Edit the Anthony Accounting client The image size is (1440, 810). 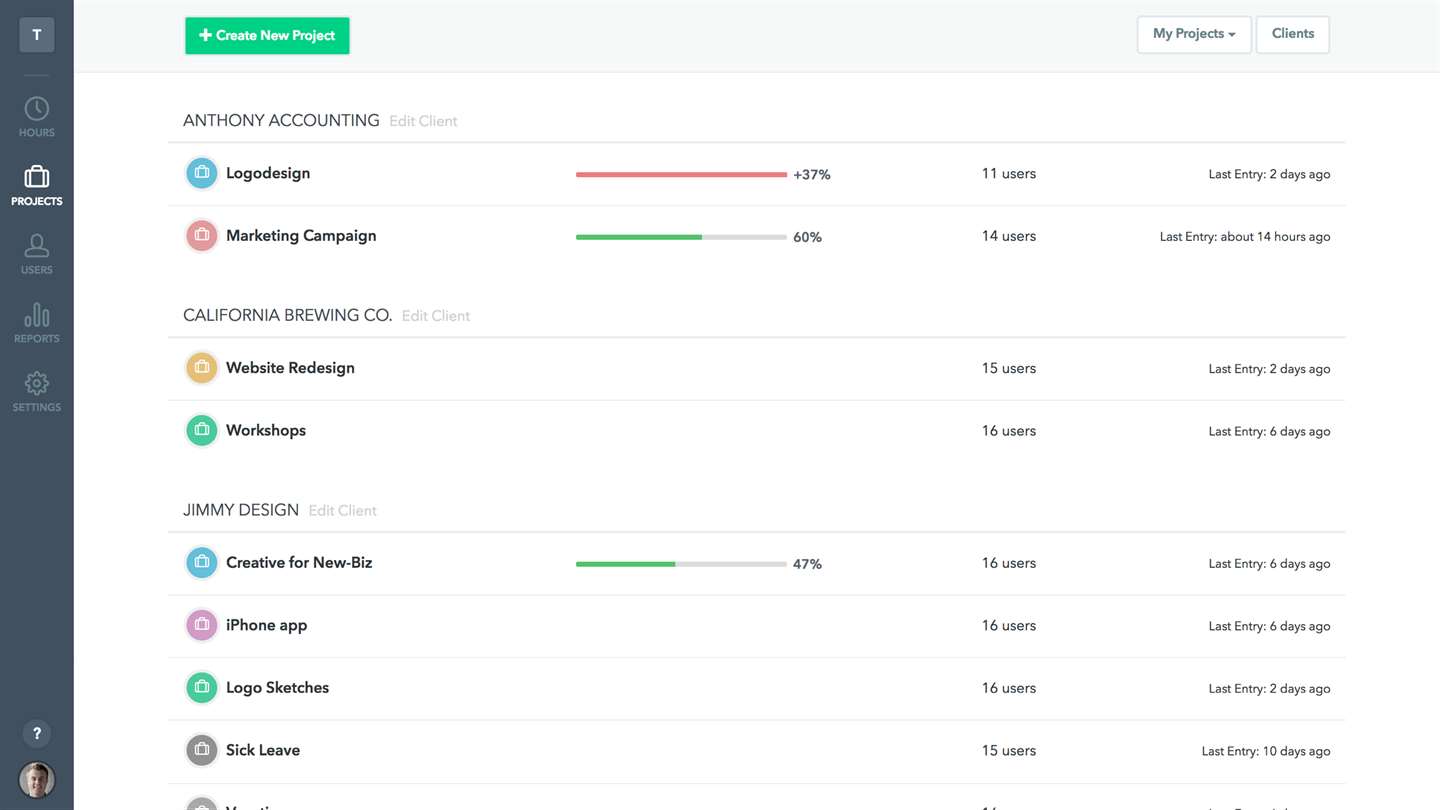coord(423,121)
